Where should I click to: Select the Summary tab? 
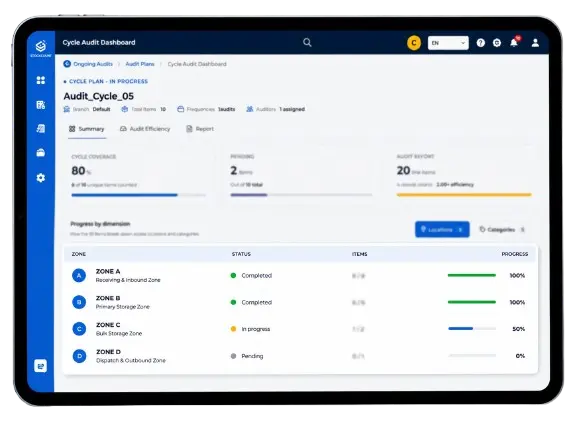point(86,129)
